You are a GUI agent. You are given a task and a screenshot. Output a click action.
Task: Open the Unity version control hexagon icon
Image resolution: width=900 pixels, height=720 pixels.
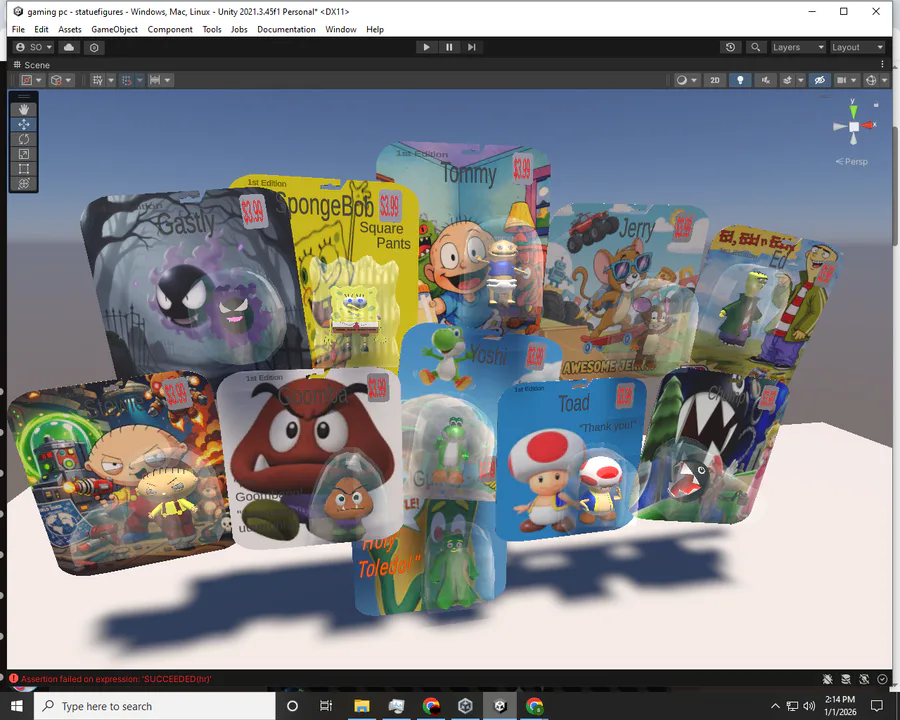tap(94, 48)
